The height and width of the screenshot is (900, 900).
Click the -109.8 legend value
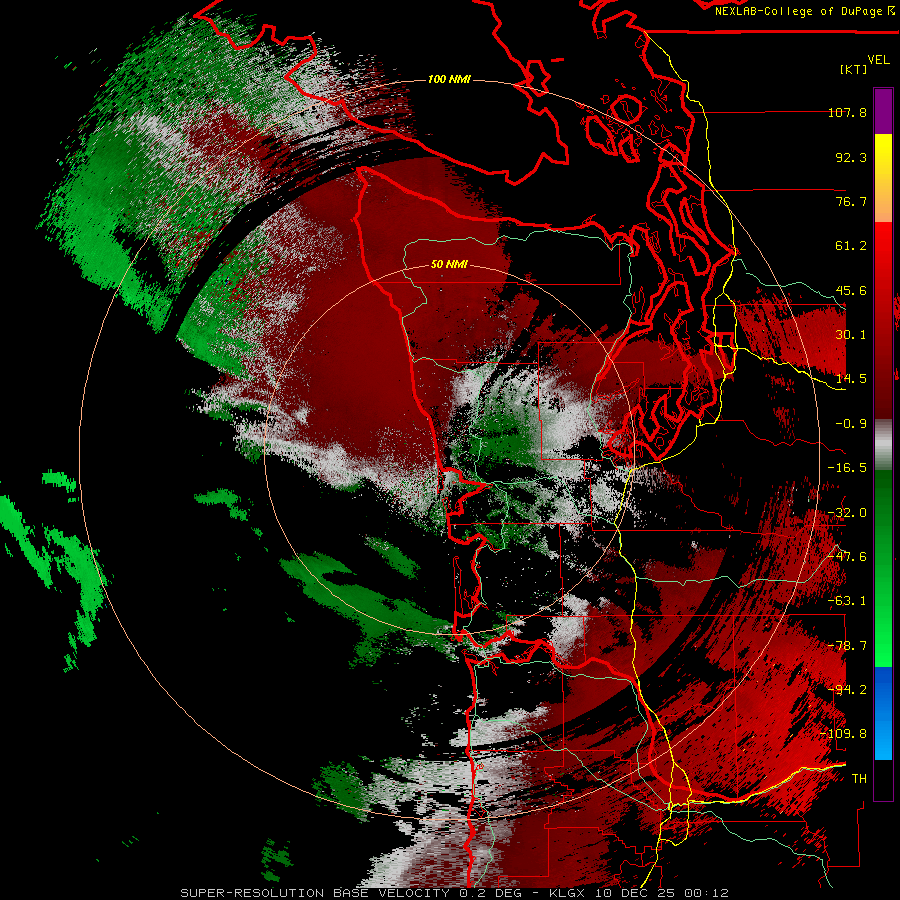(x=844, y=734)
